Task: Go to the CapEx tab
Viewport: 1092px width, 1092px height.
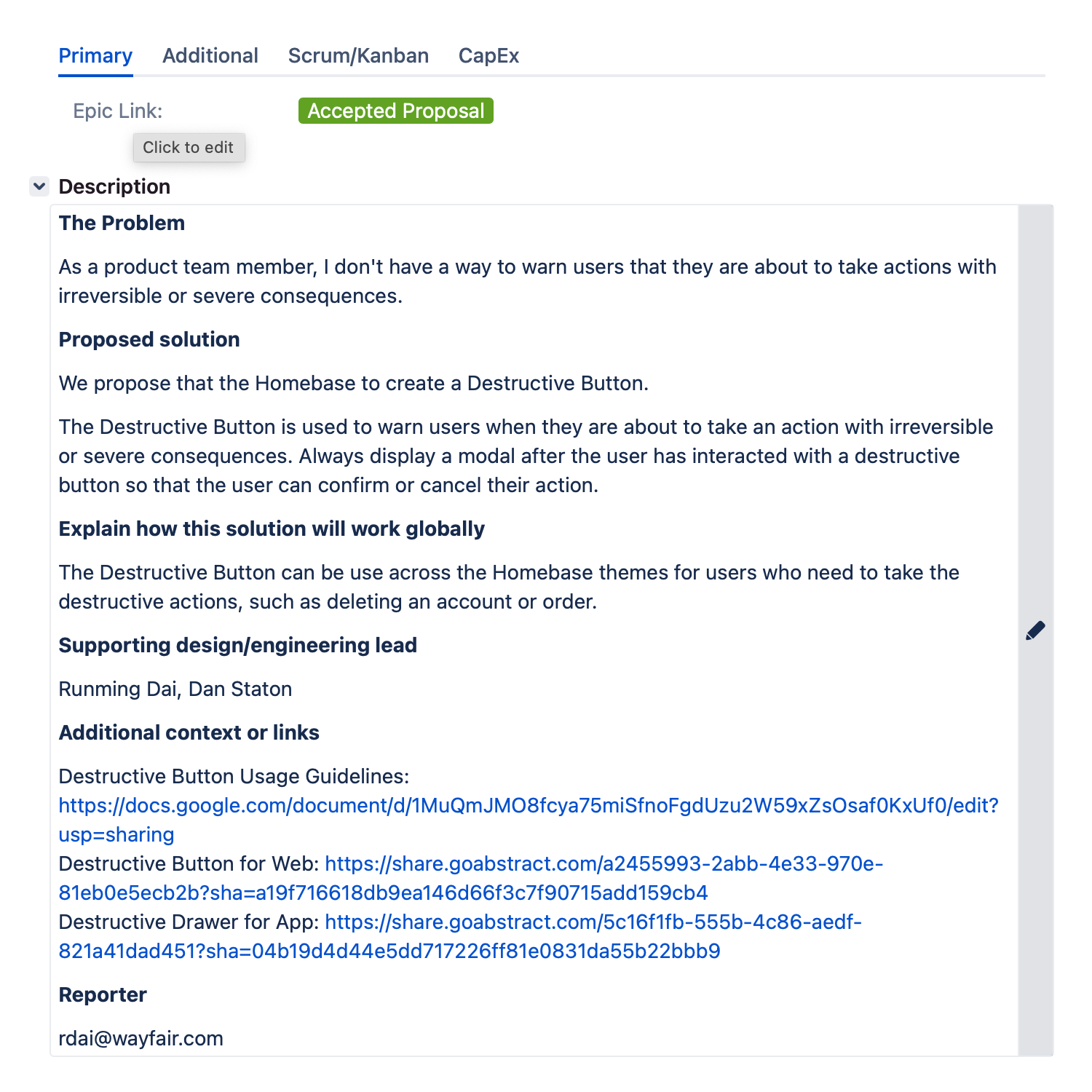Action: pyautogui.click(x=488, y=56)
